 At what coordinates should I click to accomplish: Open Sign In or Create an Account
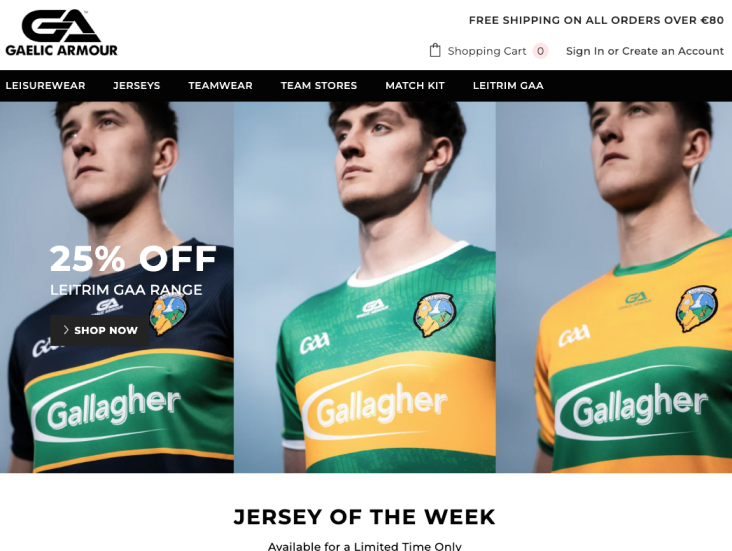(x=645, y=51)
